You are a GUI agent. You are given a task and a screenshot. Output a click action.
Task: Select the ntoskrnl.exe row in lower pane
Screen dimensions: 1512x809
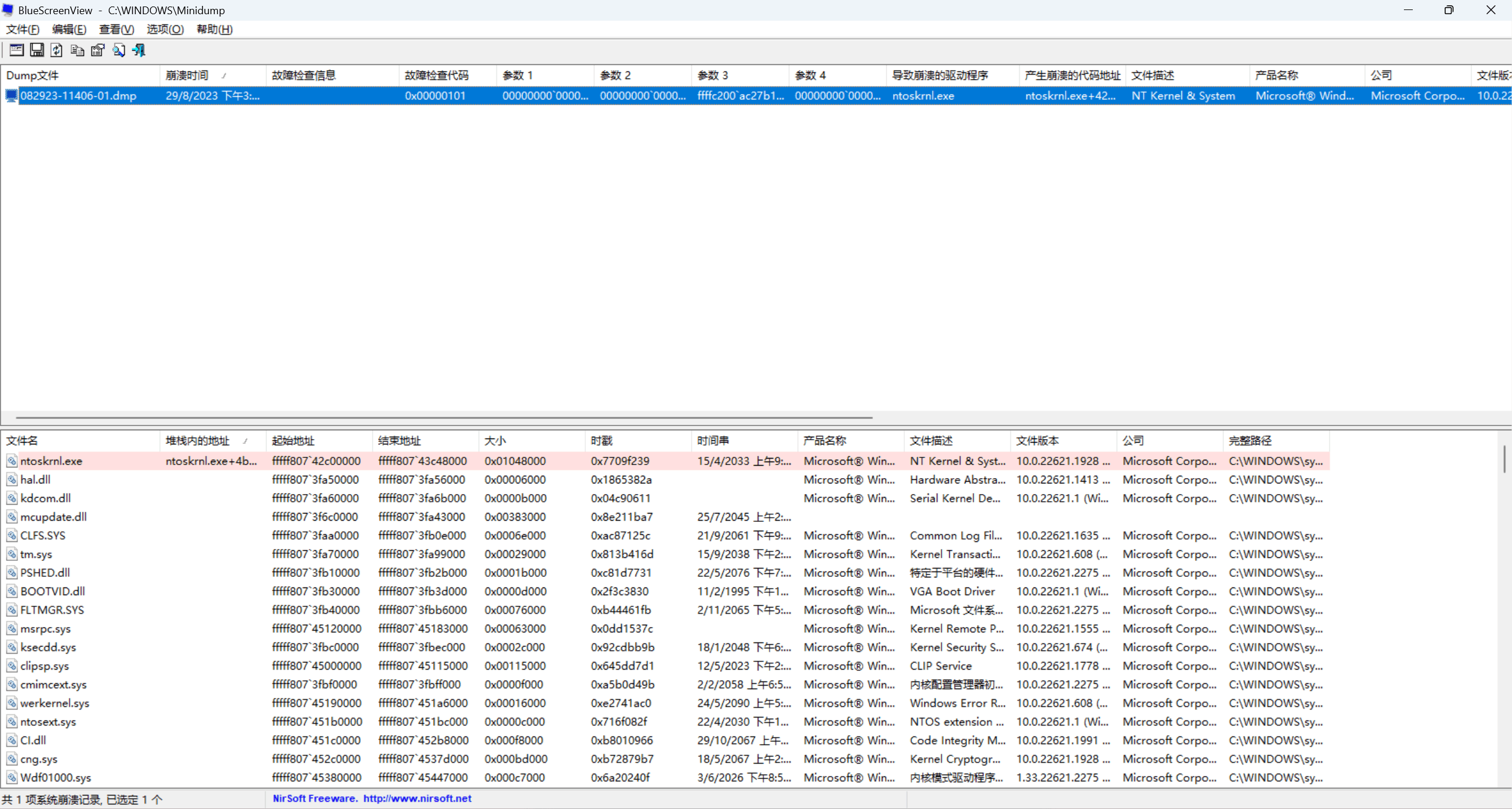click(x=665, y=461)
